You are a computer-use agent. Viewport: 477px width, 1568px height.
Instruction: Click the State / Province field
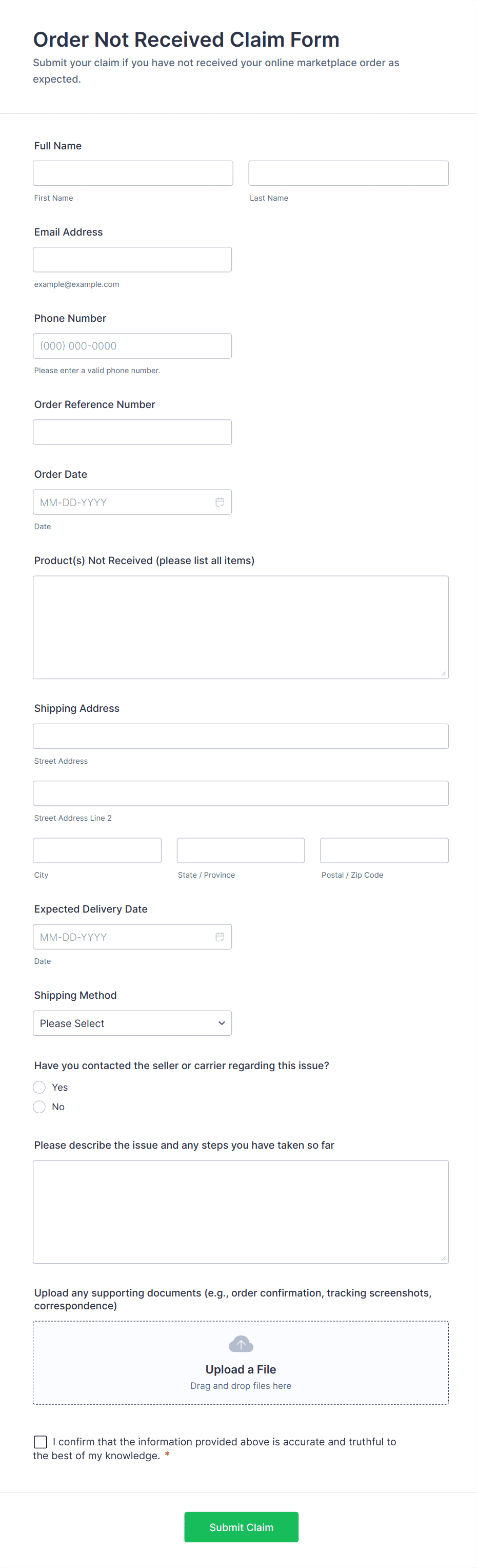coord(241,850)
